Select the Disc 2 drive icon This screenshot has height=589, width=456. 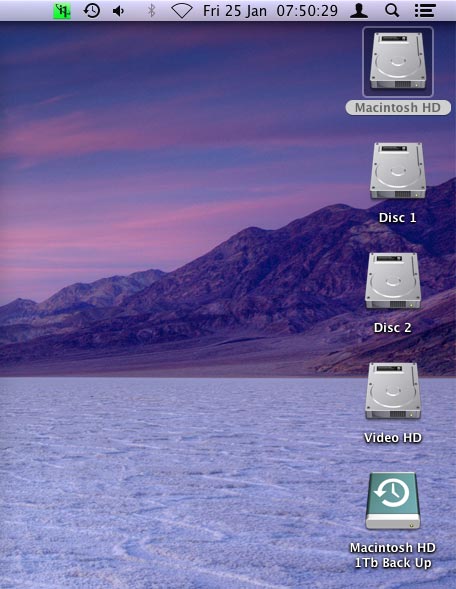[x=393, y=281]
